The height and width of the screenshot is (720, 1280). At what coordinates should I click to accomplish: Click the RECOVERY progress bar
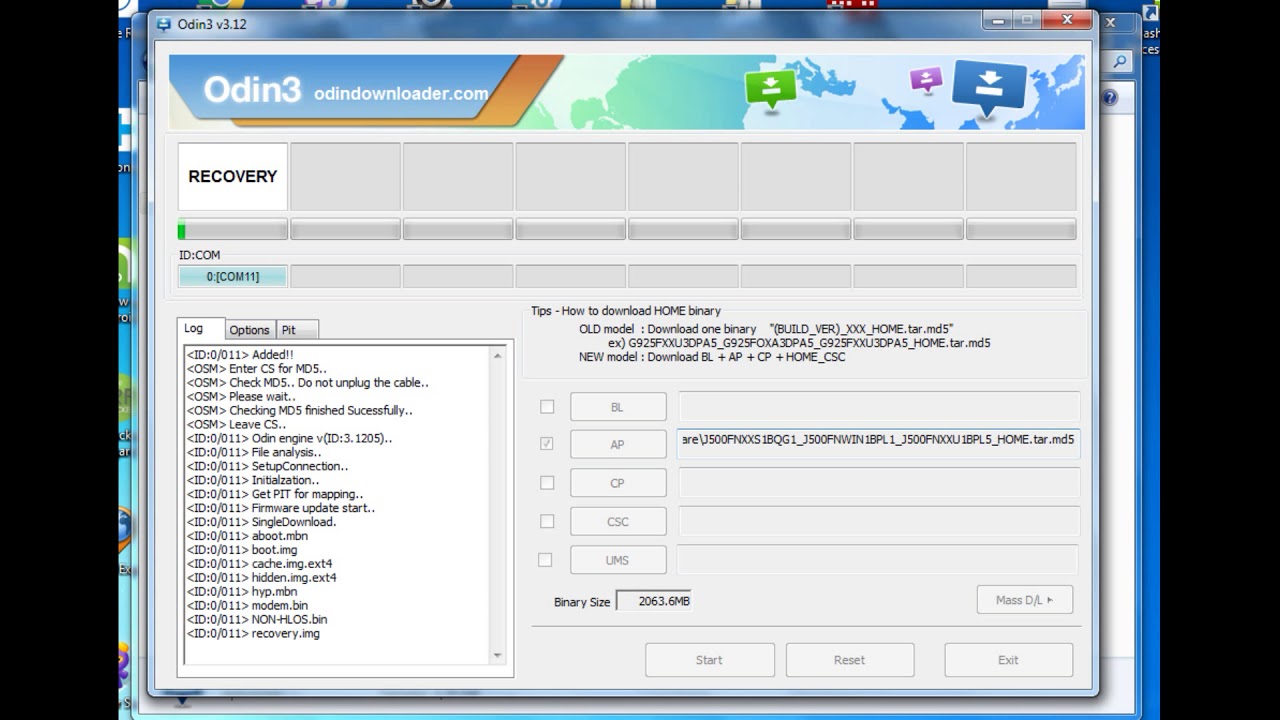tap(233, 230)
